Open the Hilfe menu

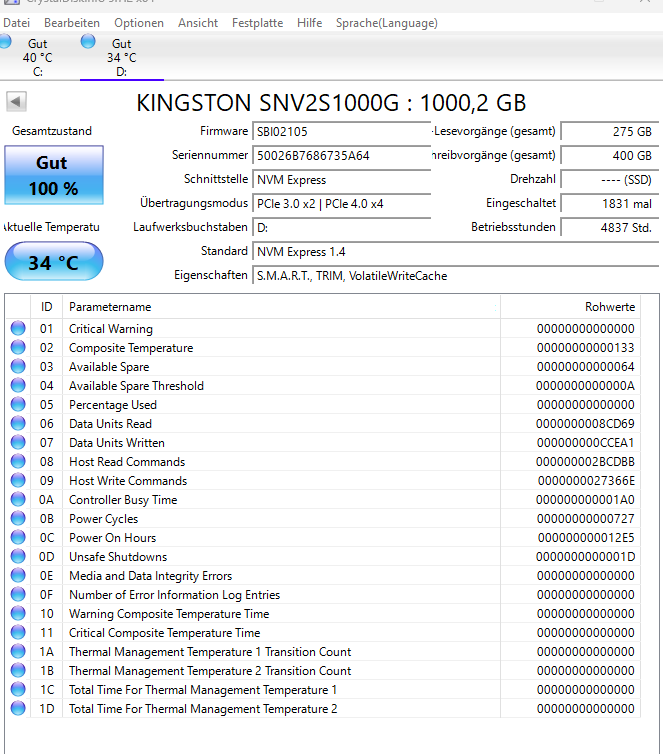(x=310, y=23)
